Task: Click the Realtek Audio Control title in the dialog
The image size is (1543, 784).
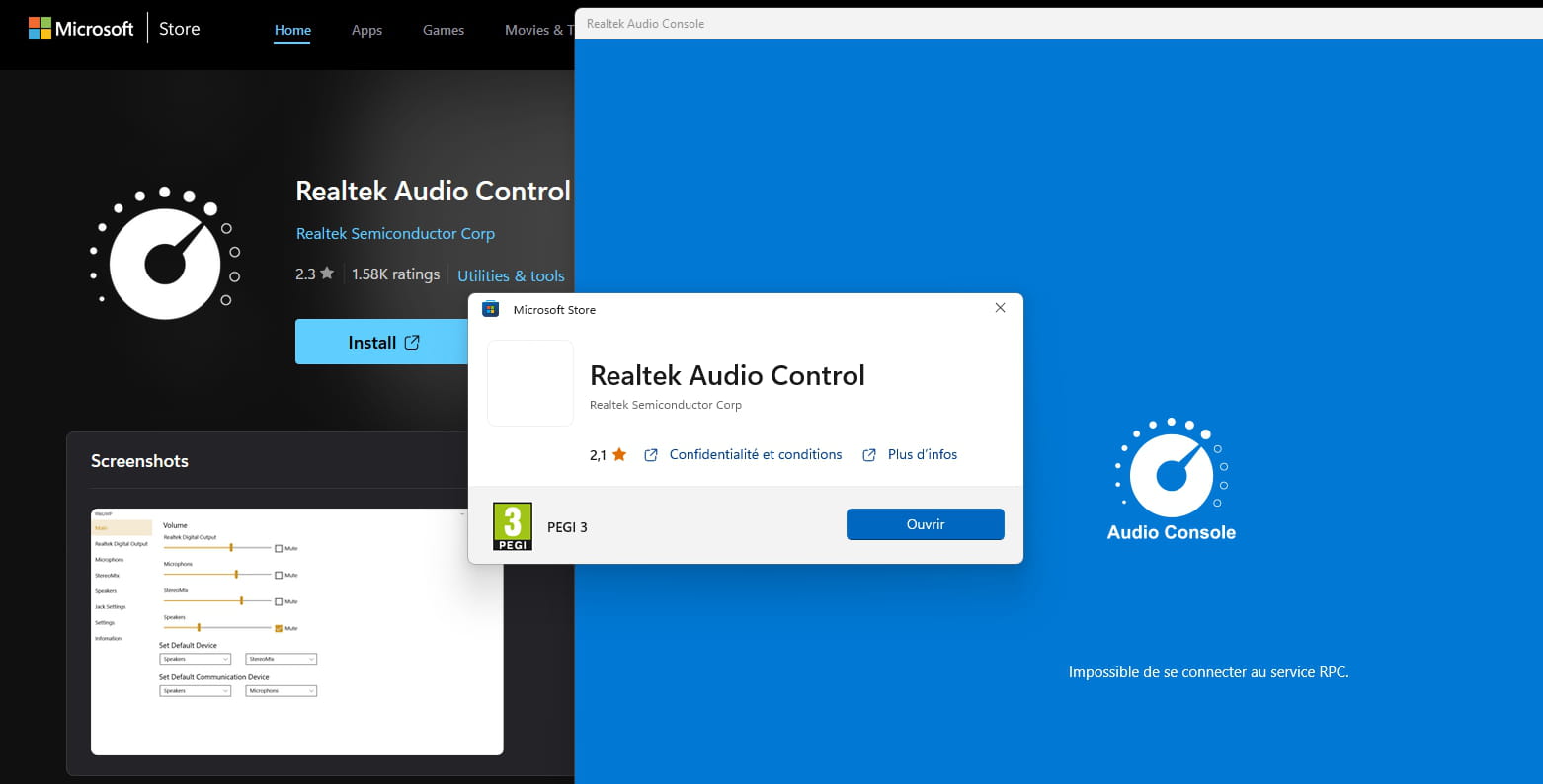Action: [x=727, y=375]
